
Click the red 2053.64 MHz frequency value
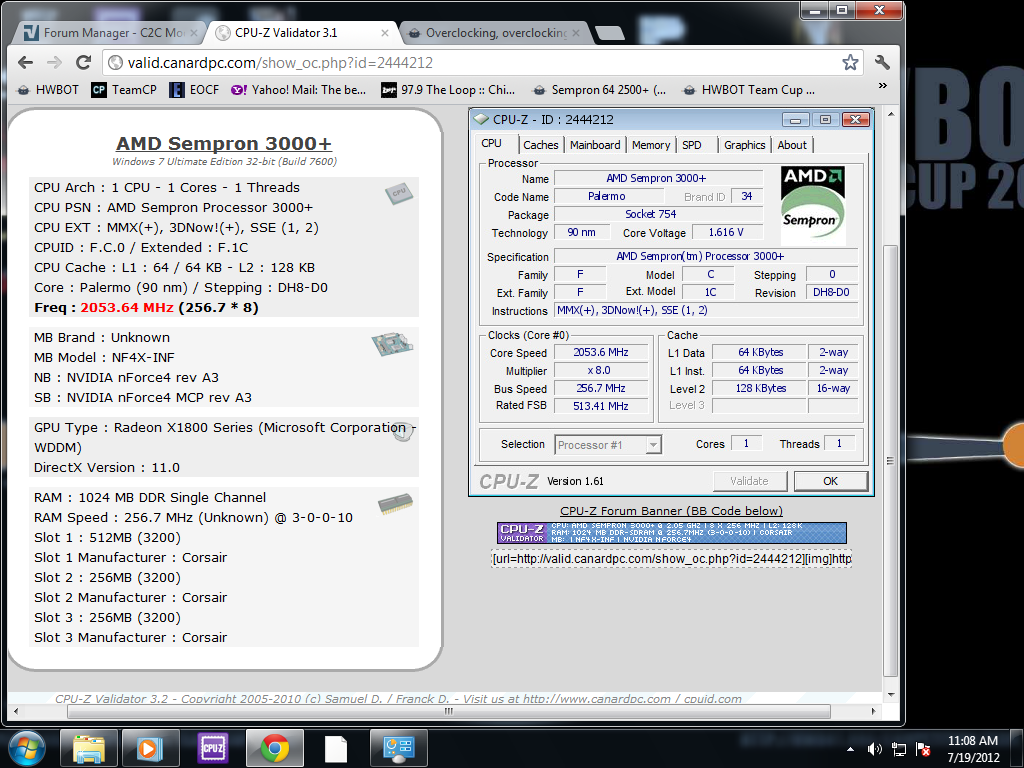[127, 308]
